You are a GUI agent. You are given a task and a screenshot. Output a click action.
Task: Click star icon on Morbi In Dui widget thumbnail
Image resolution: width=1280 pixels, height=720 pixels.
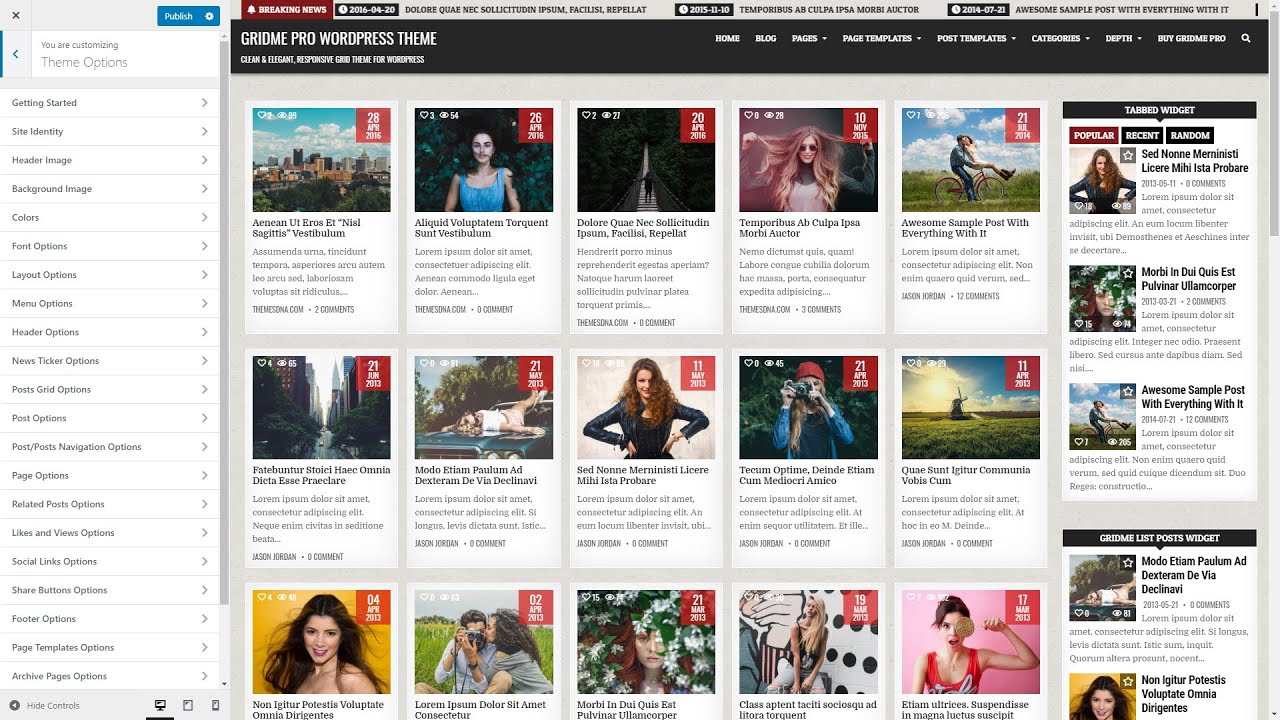(x=1127, y=274)
